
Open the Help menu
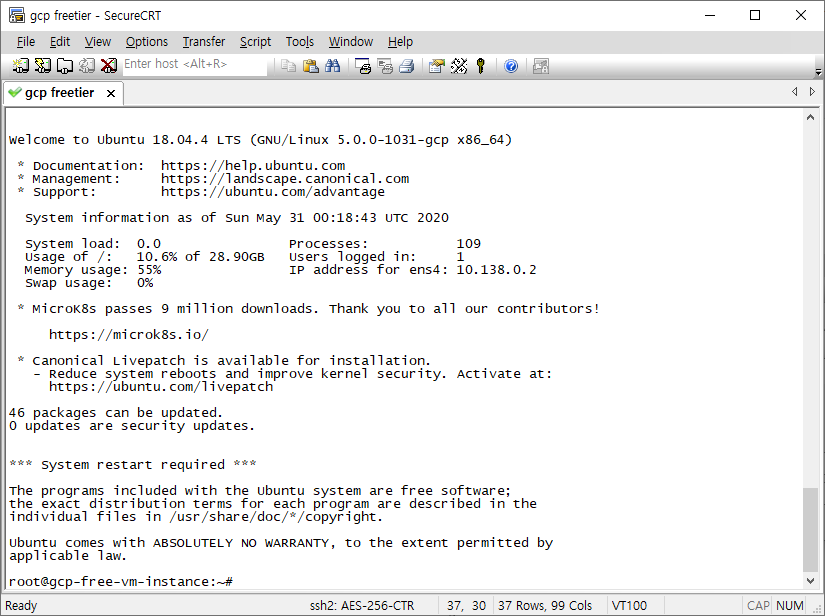pos(400,42)
